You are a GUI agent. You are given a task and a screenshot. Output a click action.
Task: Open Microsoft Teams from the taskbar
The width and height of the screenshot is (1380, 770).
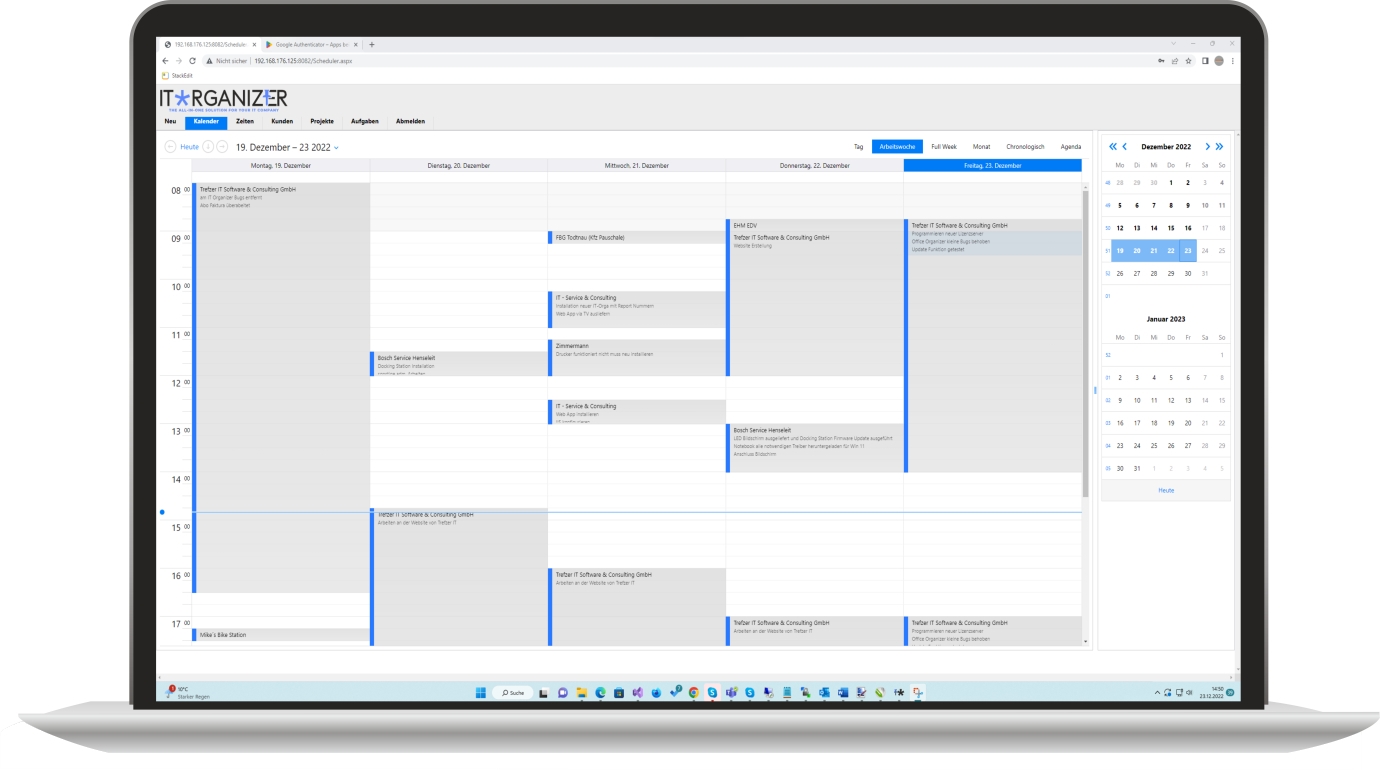(731, 692)
